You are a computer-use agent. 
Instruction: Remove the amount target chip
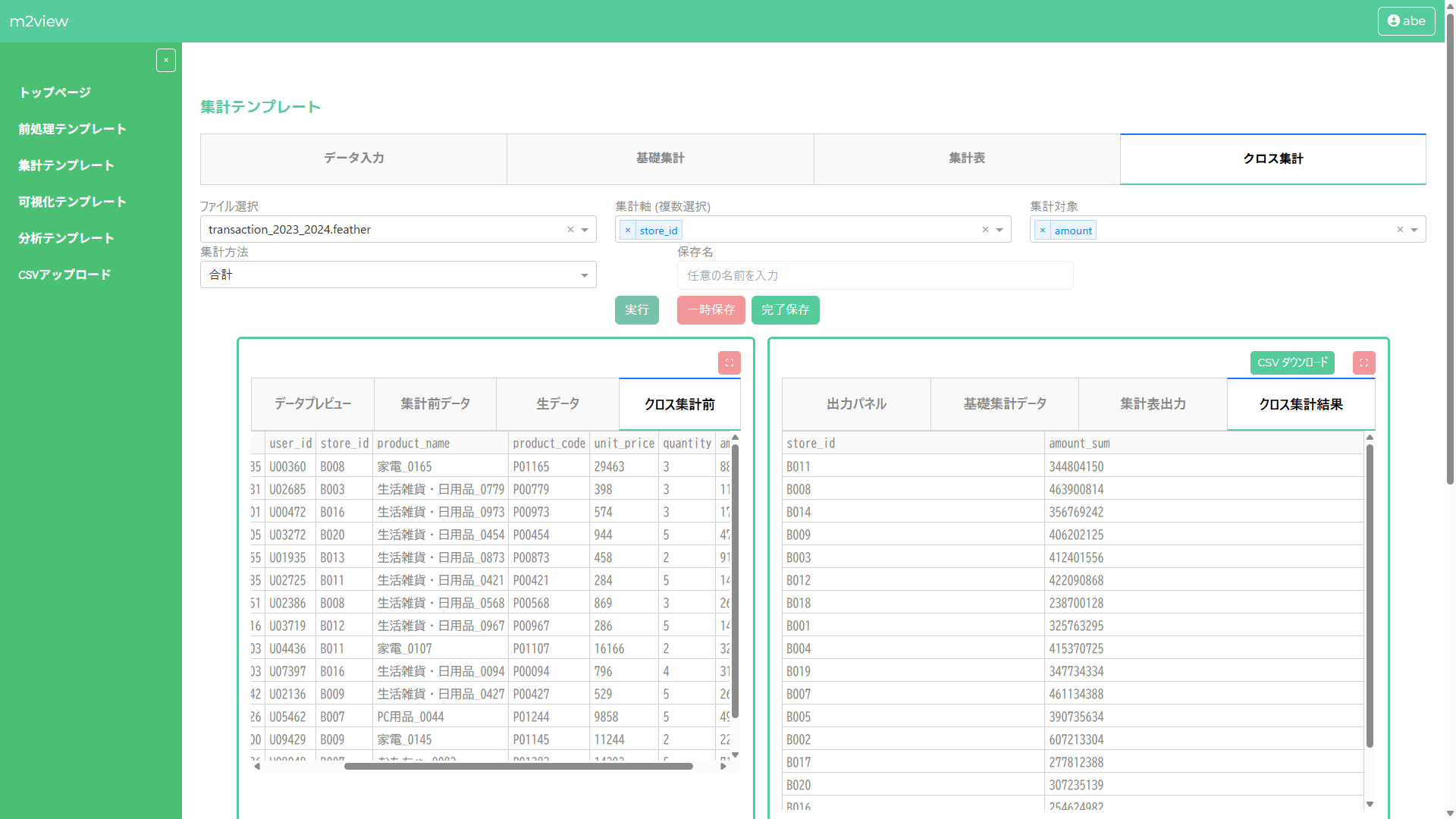click(1043, 230)
